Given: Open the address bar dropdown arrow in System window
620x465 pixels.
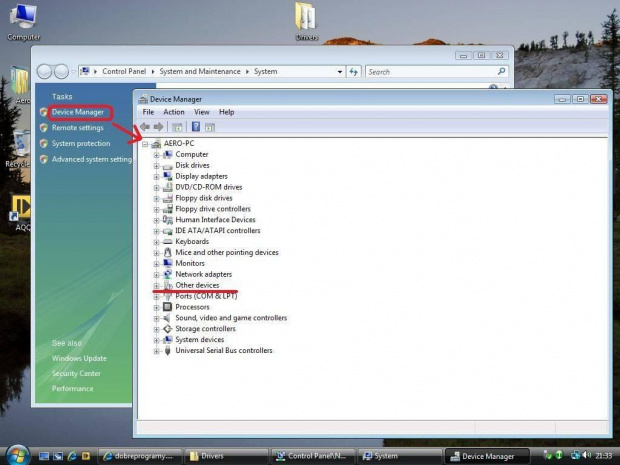Looking at the screenshot, I should click(x=340, y=72).
